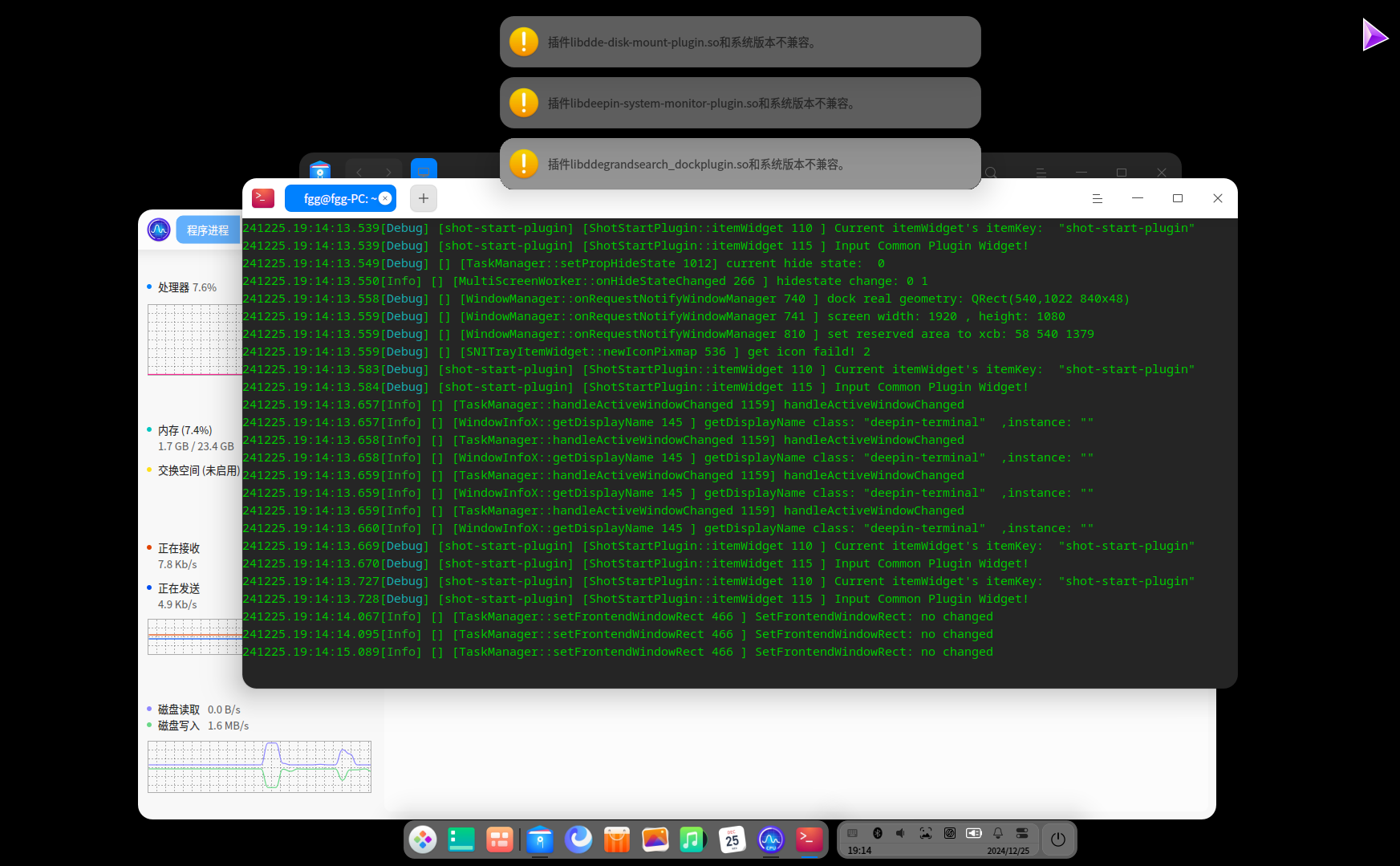Open the Calendar dock icon
Viewport: 1400px width, 866px height.
tap(732, 840)
